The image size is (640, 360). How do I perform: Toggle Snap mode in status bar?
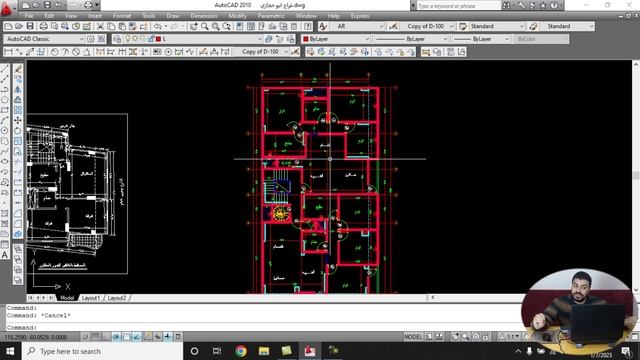[x=85, y=337]
